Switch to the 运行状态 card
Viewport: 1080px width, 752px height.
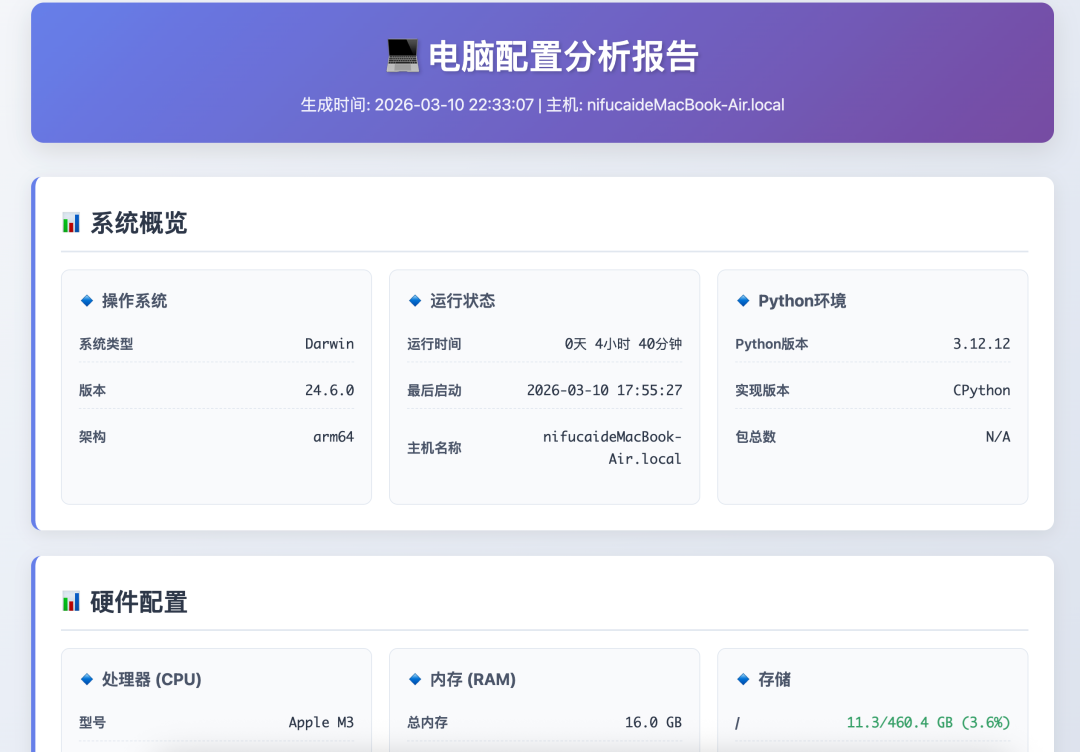454,300
